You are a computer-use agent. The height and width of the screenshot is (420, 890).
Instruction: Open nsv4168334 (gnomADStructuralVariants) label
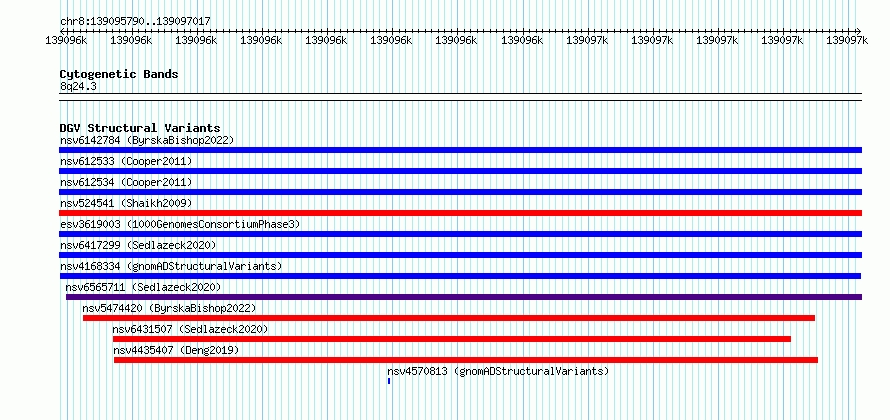(171, 266)
